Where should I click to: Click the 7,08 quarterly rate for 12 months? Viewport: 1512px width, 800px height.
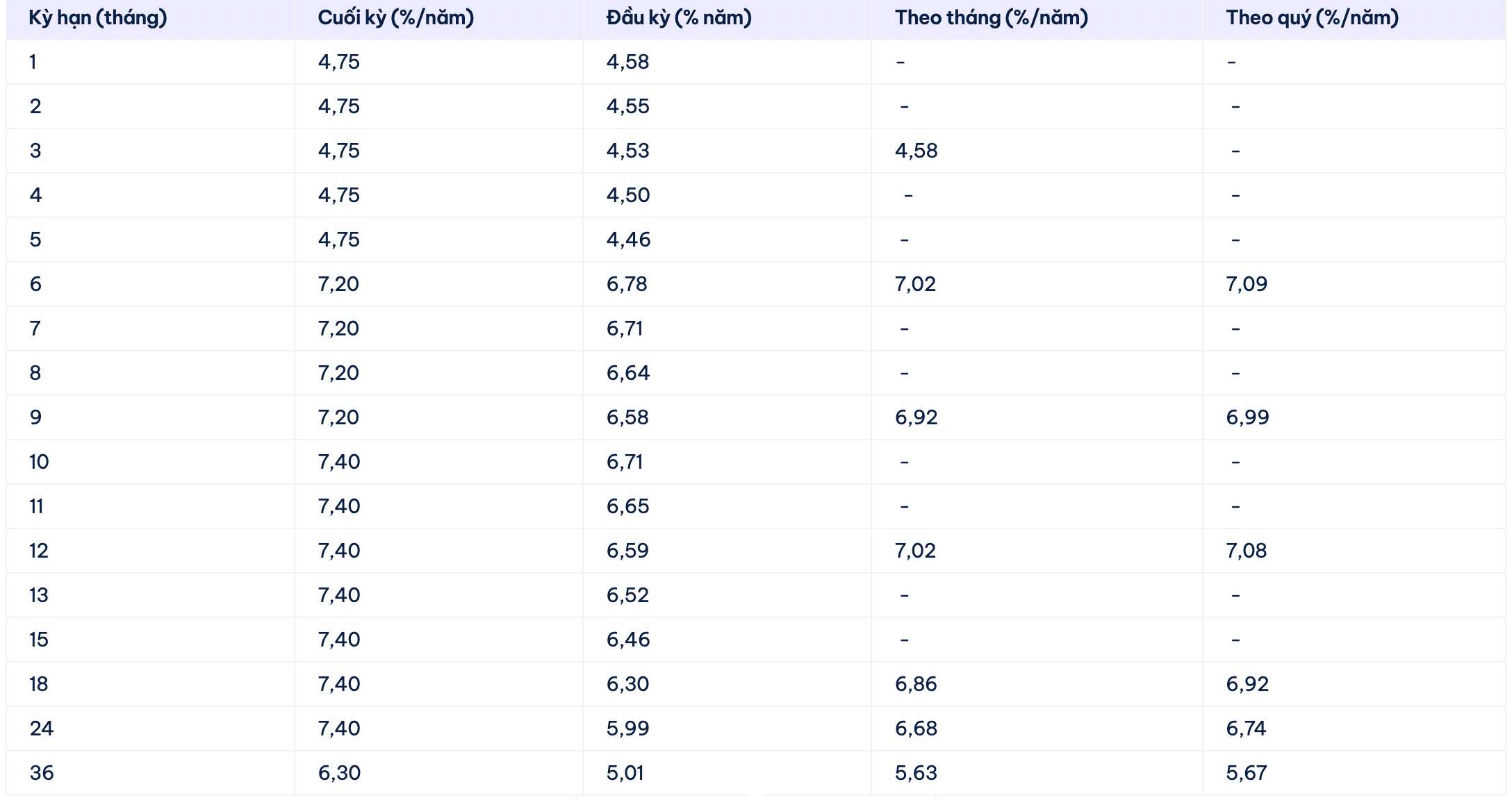[1246, 551]
